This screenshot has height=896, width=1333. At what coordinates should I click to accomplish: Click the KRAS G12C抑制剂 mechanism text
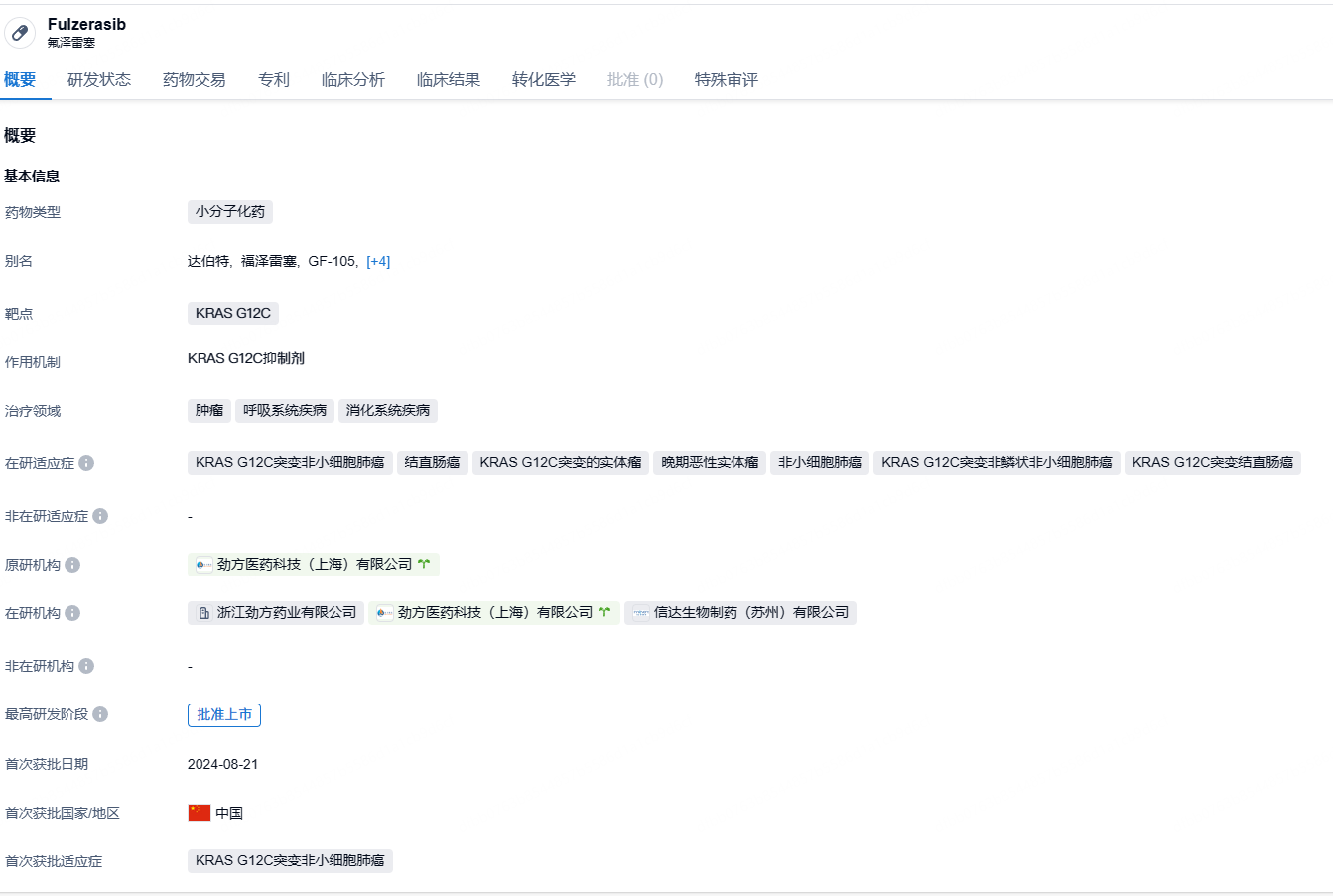click(x=246, y=359)
